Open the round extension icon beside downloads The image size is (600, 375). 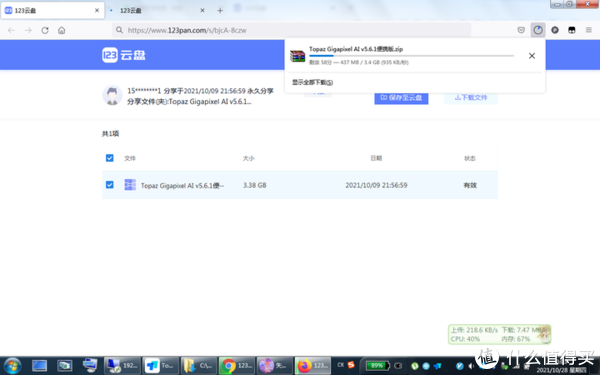[555, 30]
